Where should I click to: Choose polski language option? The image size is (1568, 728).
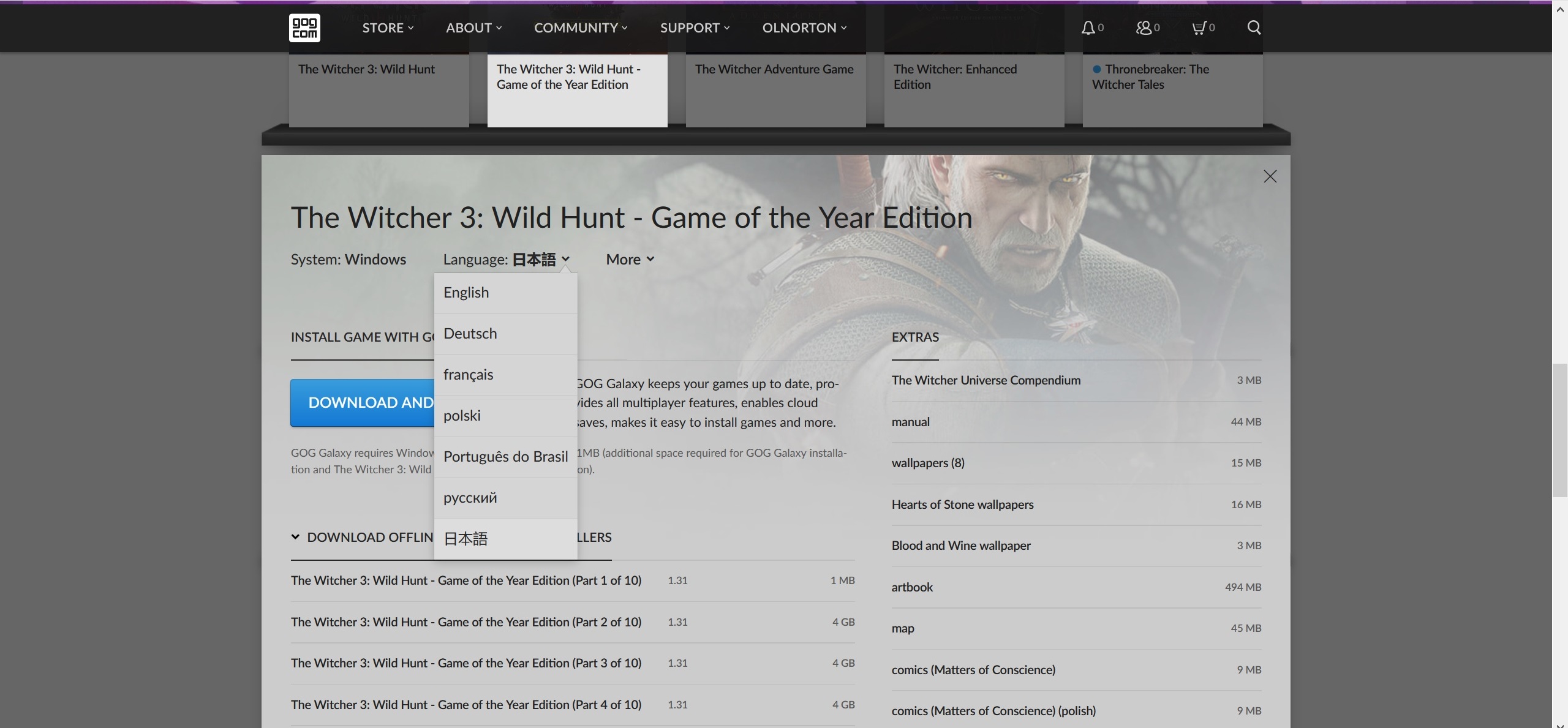(x=505, y=416)
